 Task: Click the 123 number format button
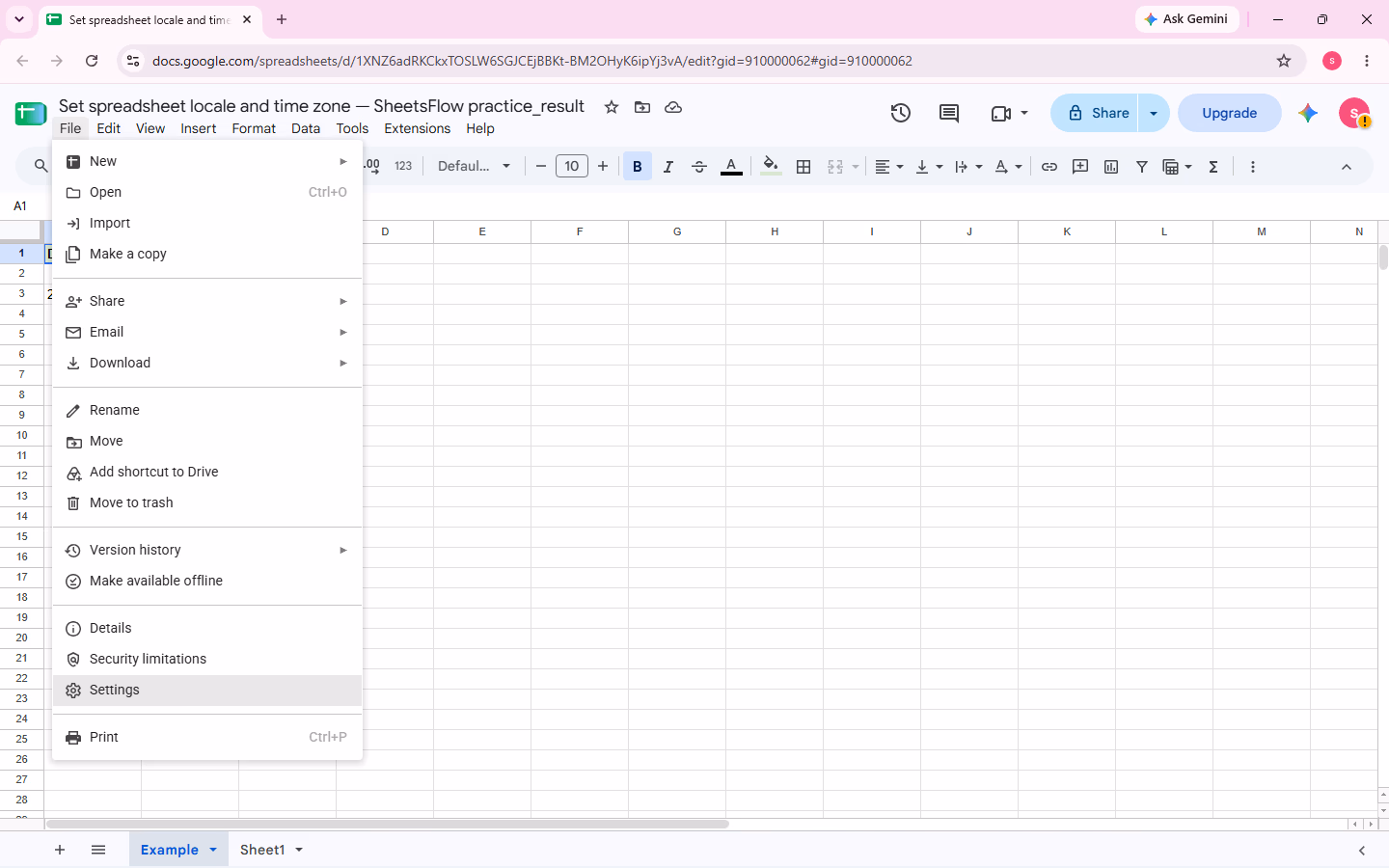point(403,167)
